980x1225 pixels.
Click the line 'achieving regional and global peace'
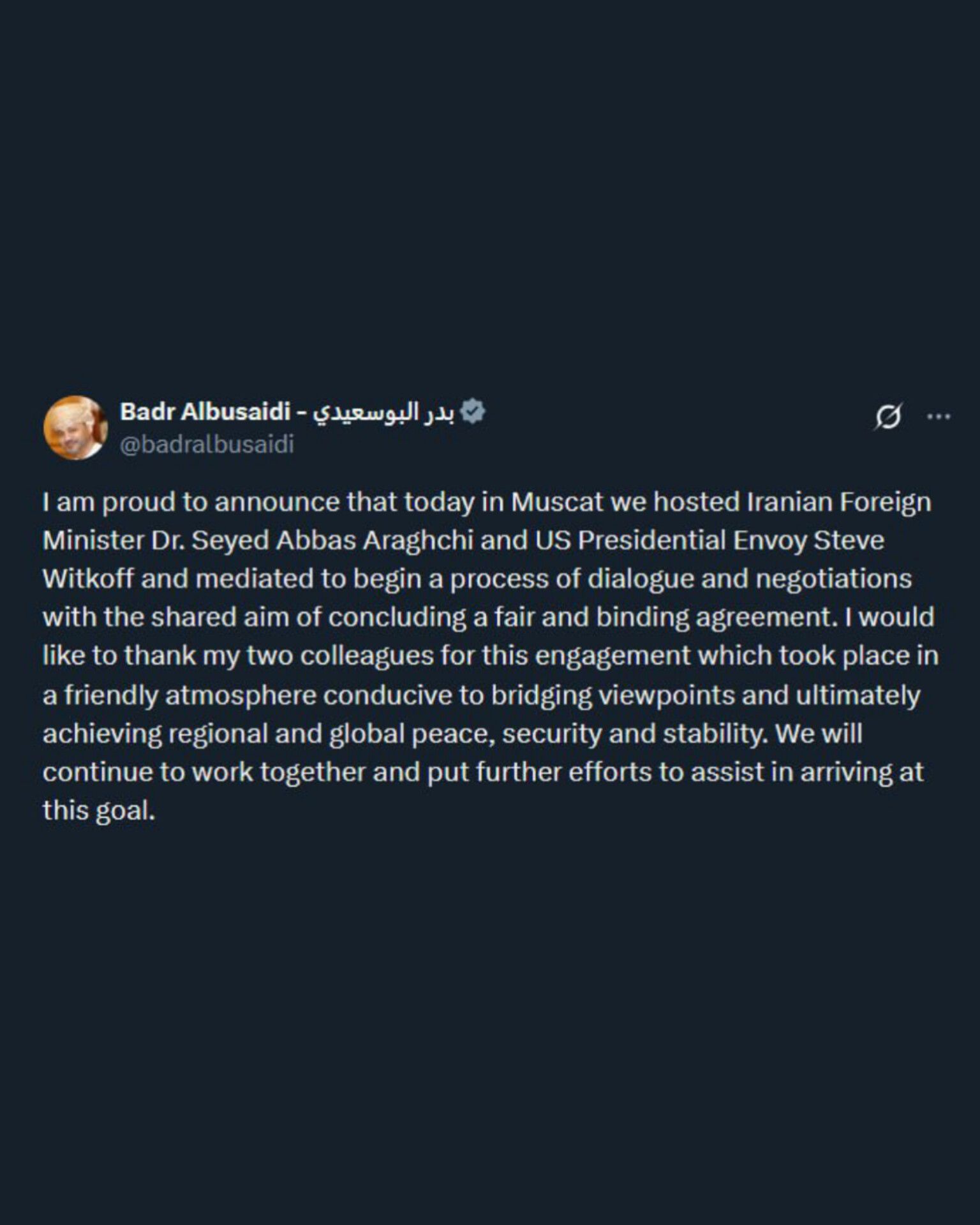coord(452,734)
